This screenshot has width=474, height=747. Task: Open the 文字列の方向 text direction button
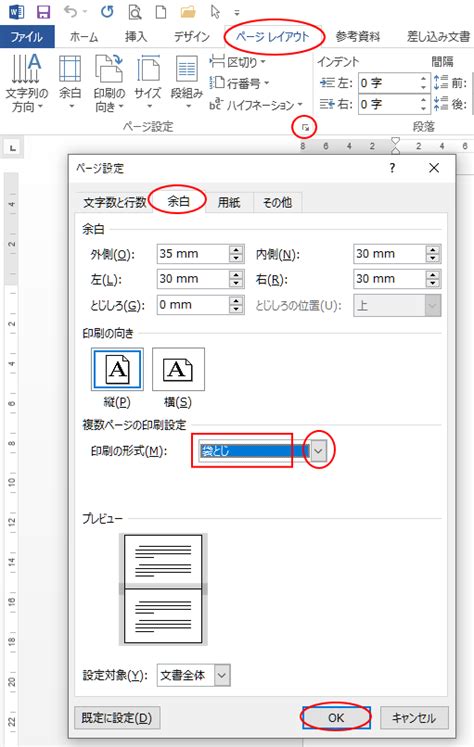coord(27,82)
